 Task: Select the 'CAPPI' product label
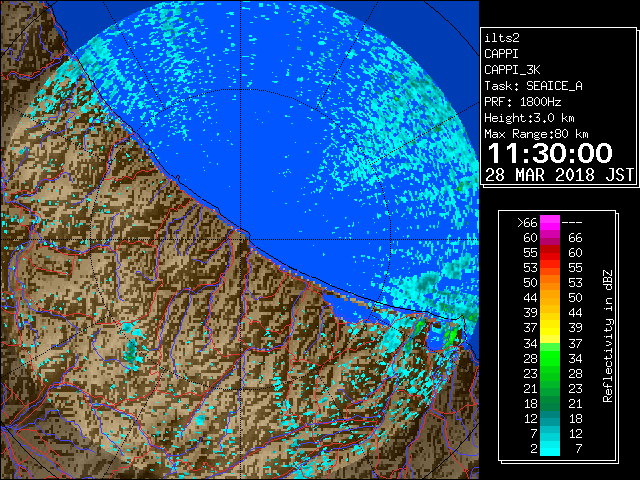(501, 54)
